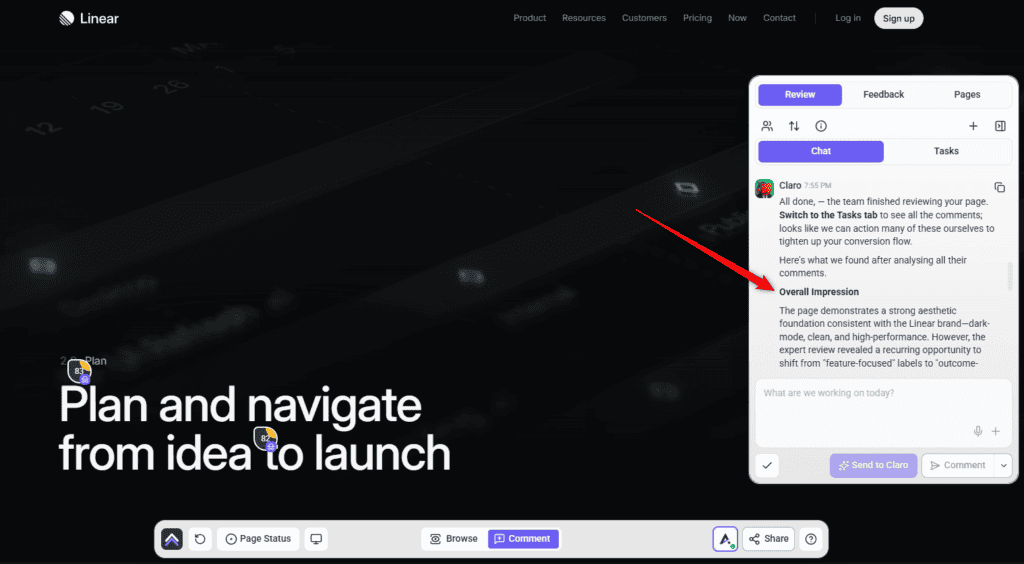The height and width of the screenshot is (564, 1024).
Task: Click the '7:55 PM' timestamp
Action: pyautogui.click(x=818, y=186)
